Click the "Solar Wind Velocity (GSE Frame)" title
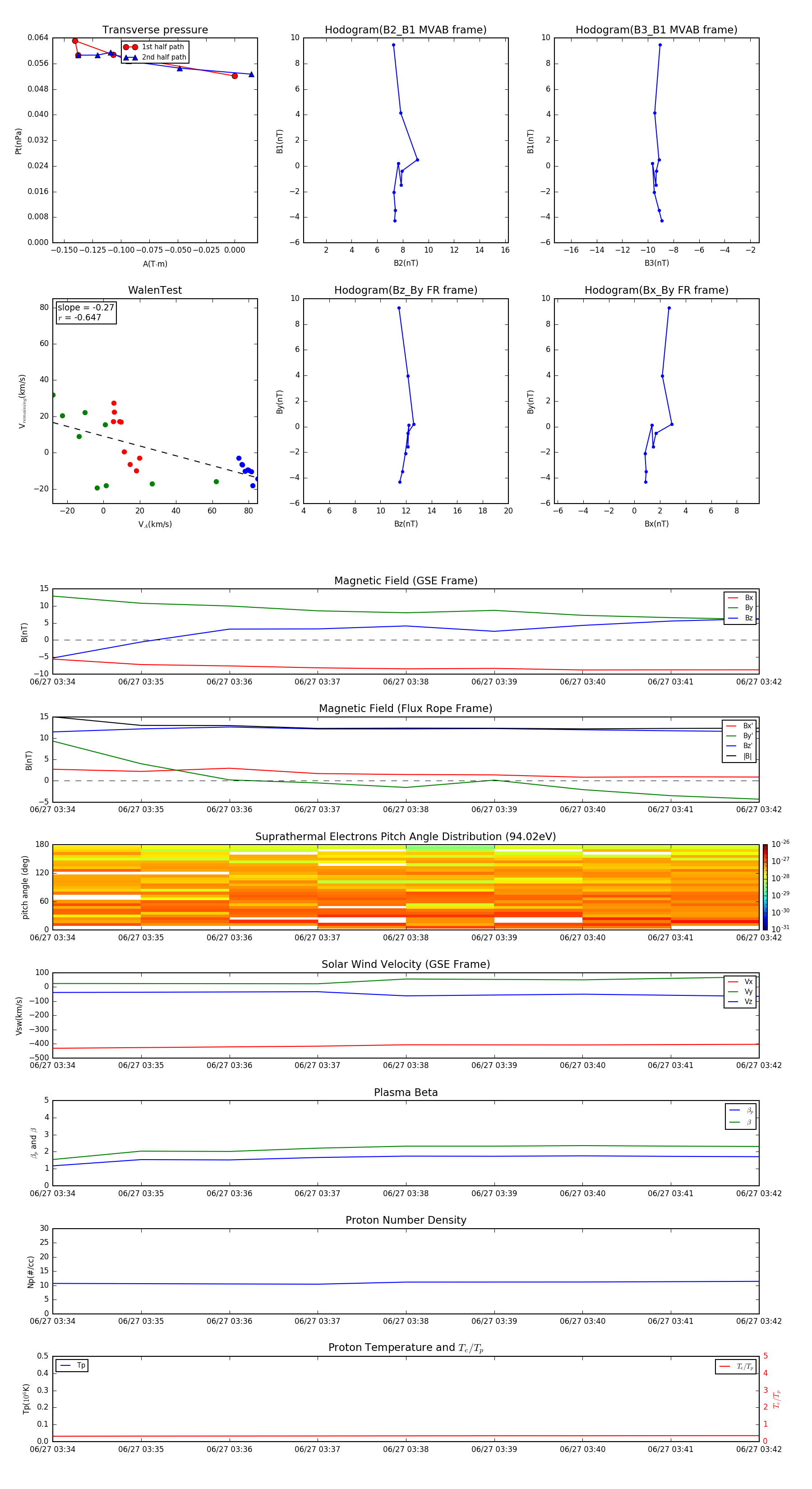812x1489 pixels. tap(406, 965)
